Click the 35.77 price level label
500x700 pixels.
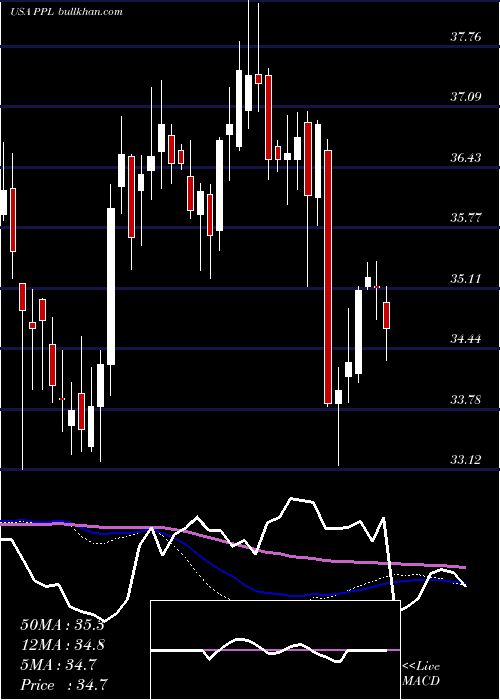coord(466,218)
